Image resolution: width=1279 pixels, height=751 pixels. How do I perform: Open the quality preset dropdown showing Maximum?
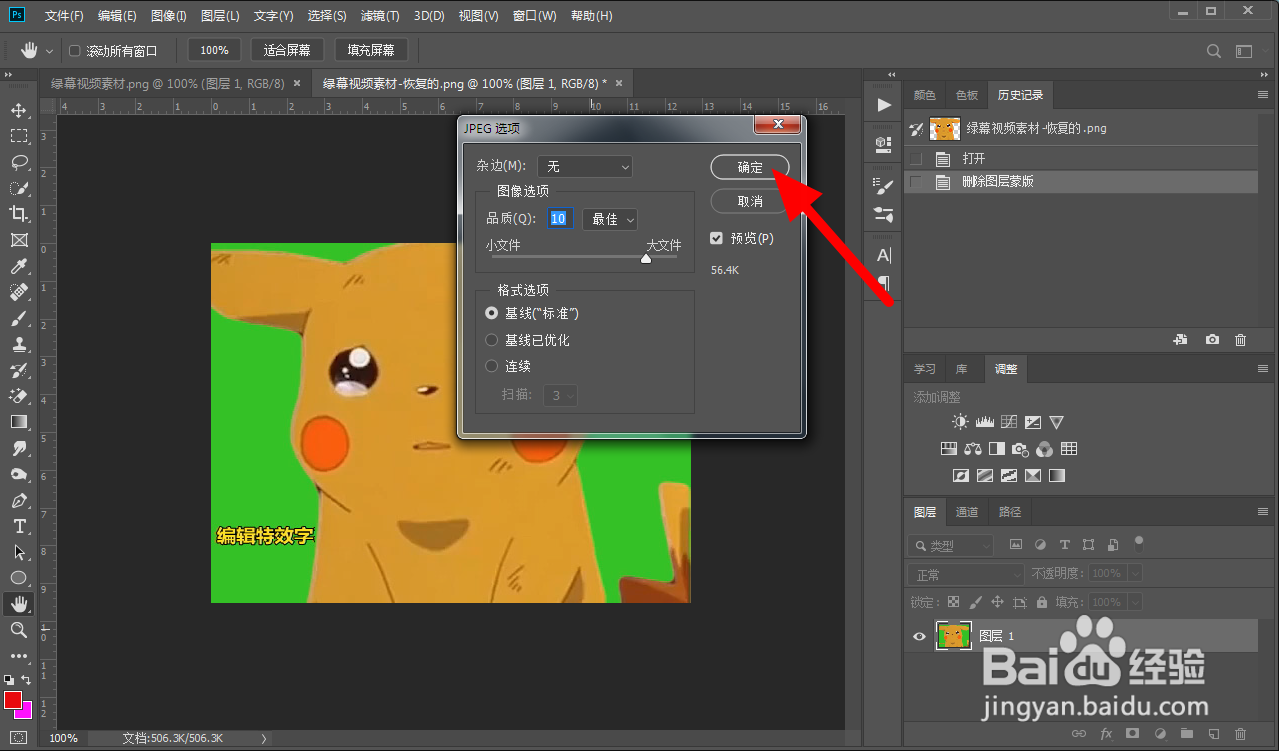(x=610, y=219)
